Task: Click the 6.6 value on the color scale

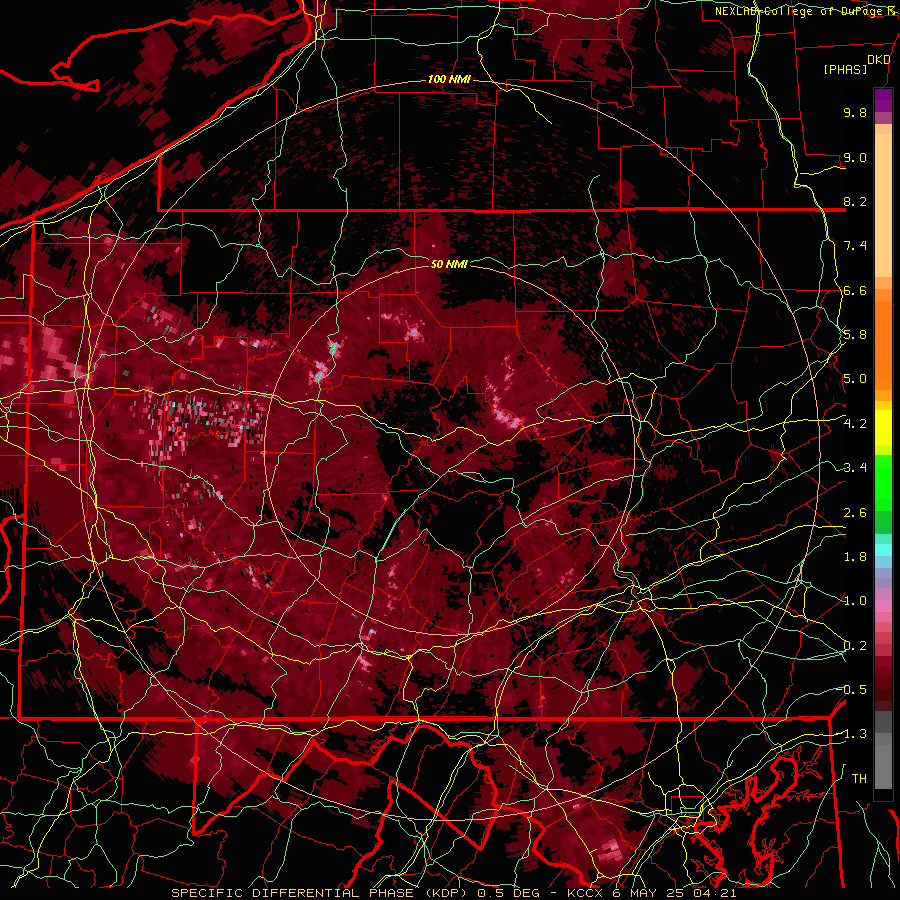Action: point(855,290)
